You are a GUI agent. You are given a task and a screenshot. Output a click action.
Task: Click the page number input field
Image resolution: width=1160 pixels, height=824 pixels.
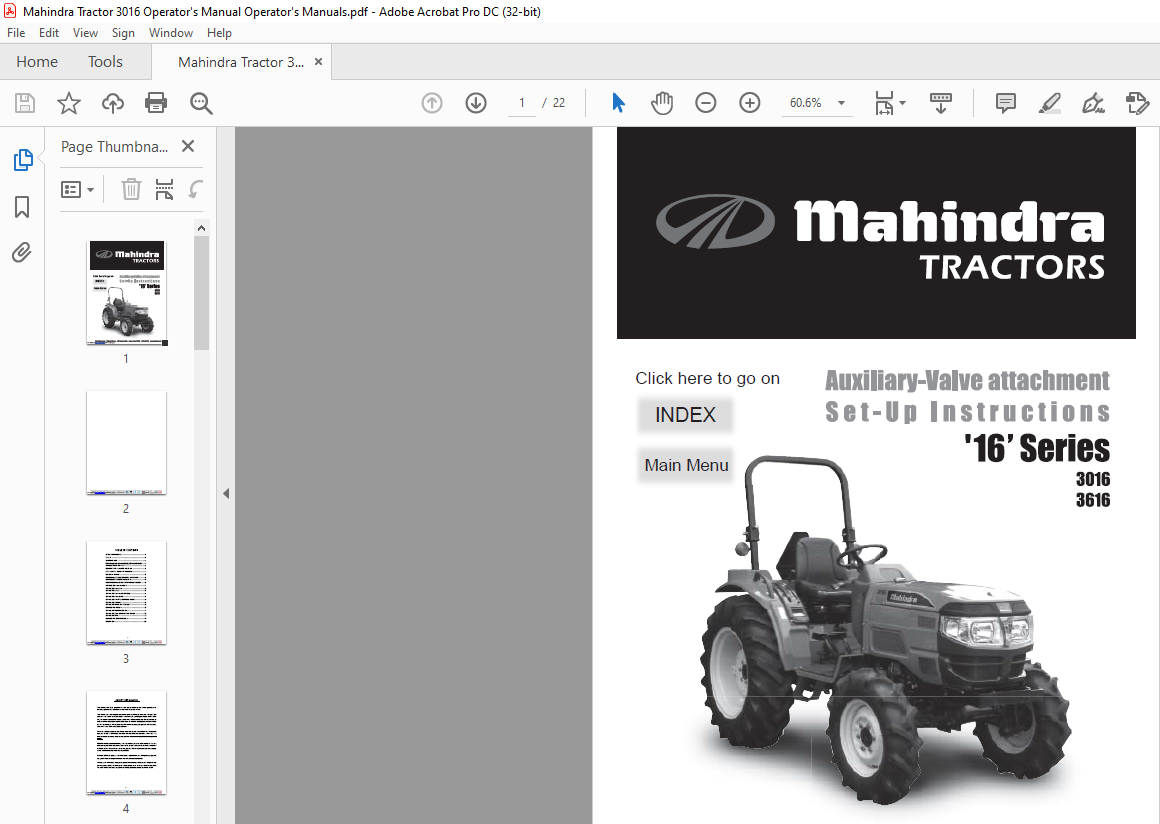[x=522, y=103]
